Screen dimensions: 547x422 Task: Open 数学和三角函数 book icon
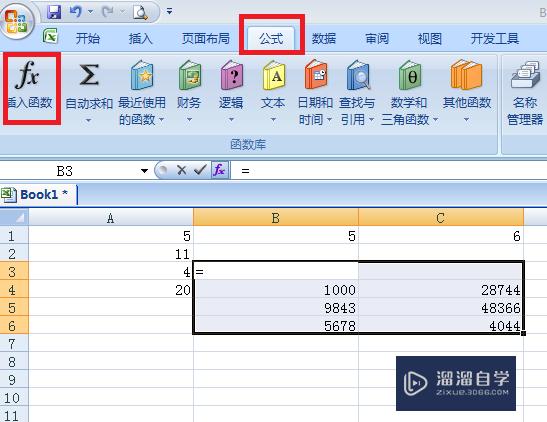click(410, 75)
